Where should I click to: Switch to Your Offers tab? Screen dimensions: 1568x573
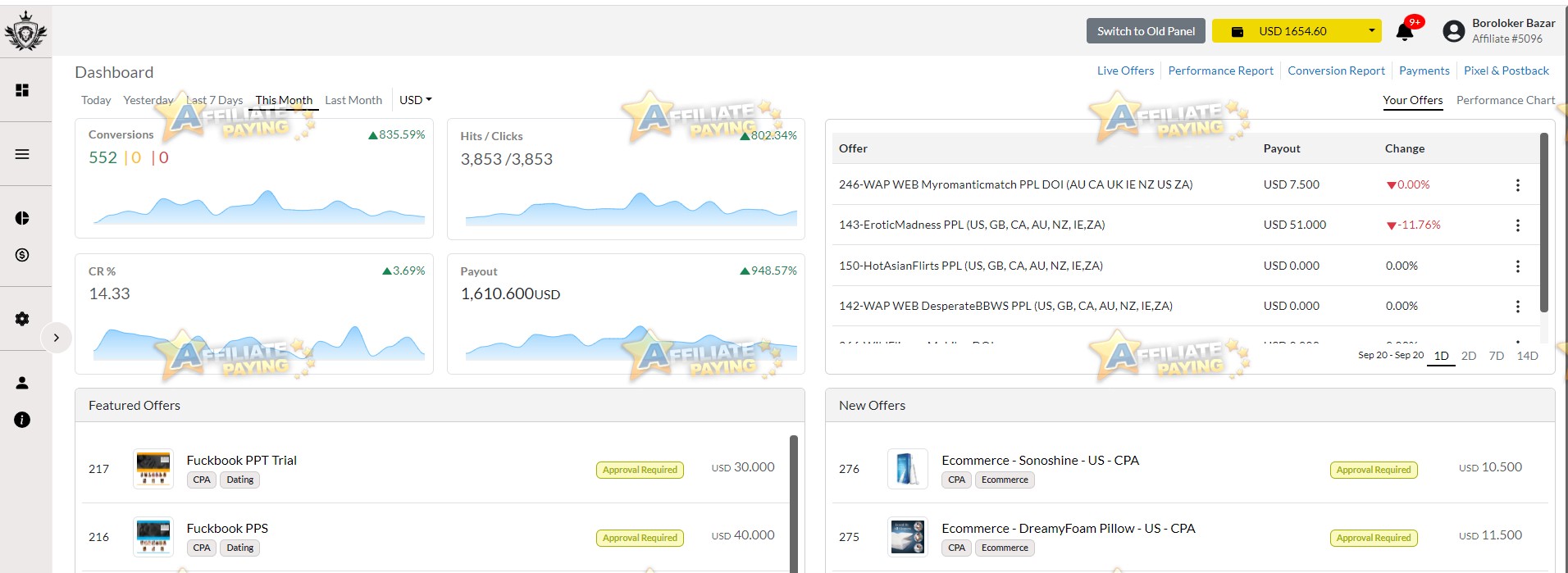click(x=1412, y=100)
